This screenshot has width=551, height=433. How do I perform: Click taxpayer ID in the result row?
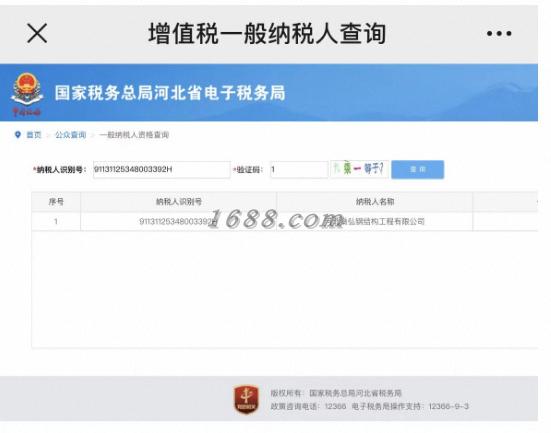tap(178, 221)
